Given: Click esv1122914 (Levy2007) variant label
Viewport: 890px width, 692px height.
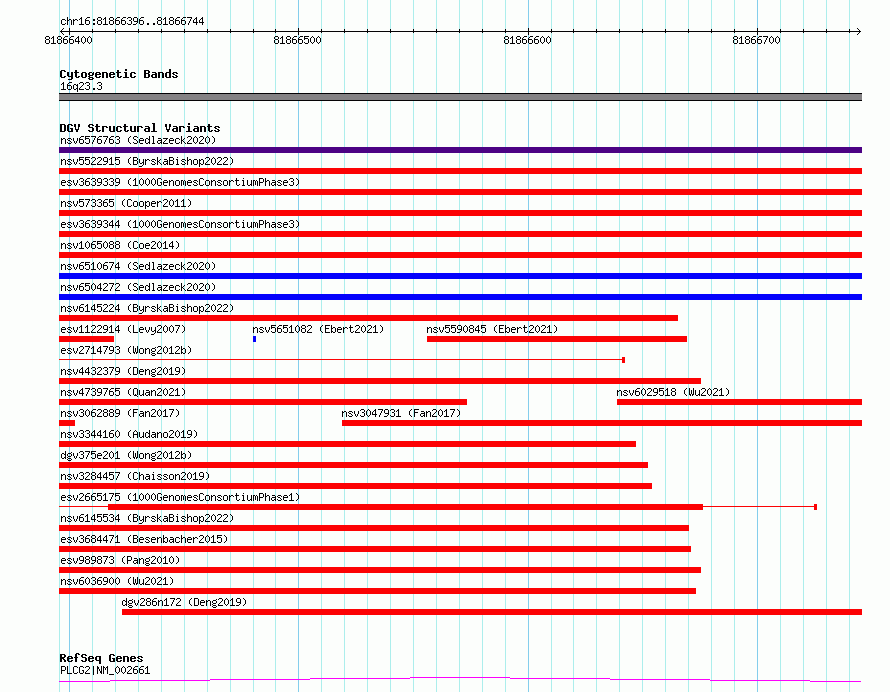Looking at the screenshot, I should pos(123,329).
